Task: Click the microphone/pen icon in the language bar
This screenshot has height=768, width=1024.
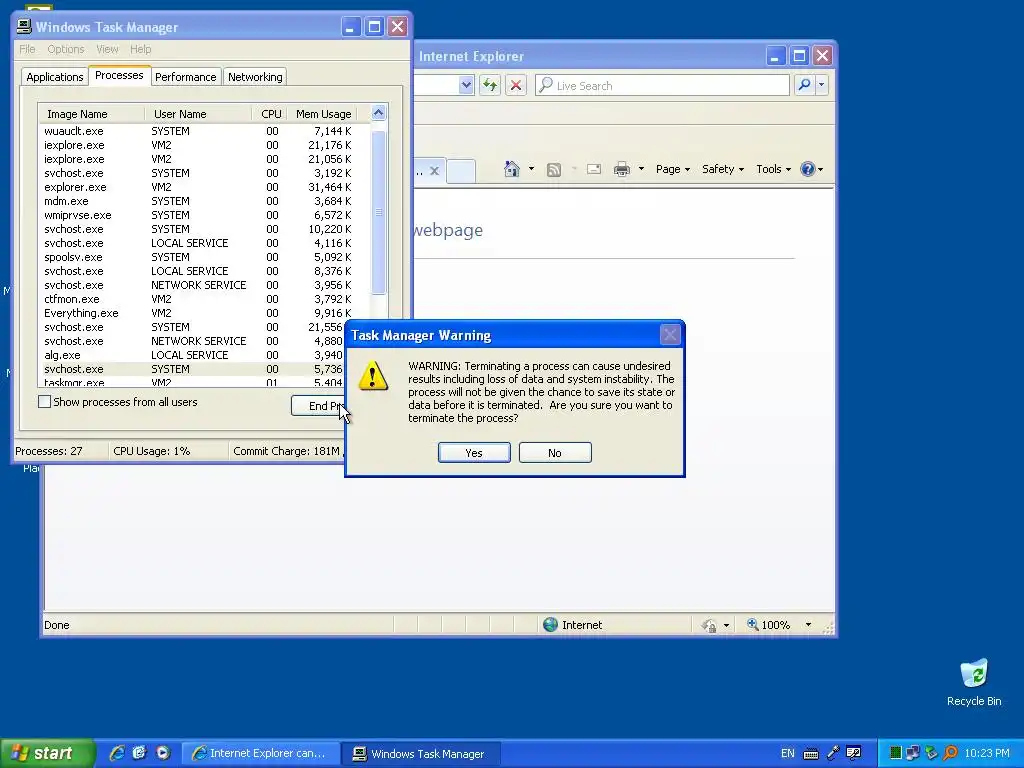Action: (833, 753)
